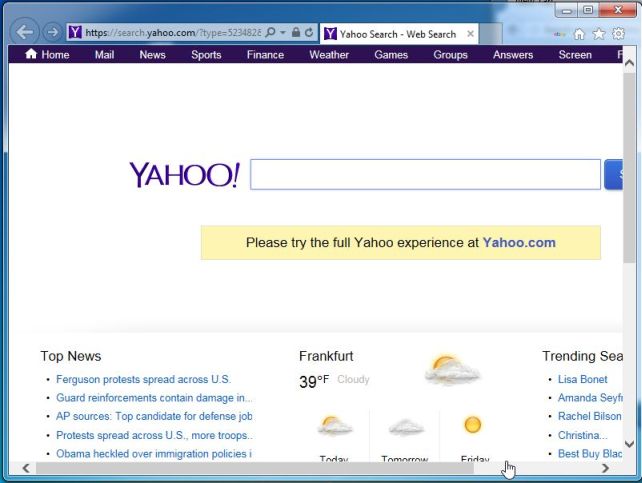Open Groups in the Yahoo navigation bar
The height and width of the screenshot is (483, 642).
(x=450, y=55)
